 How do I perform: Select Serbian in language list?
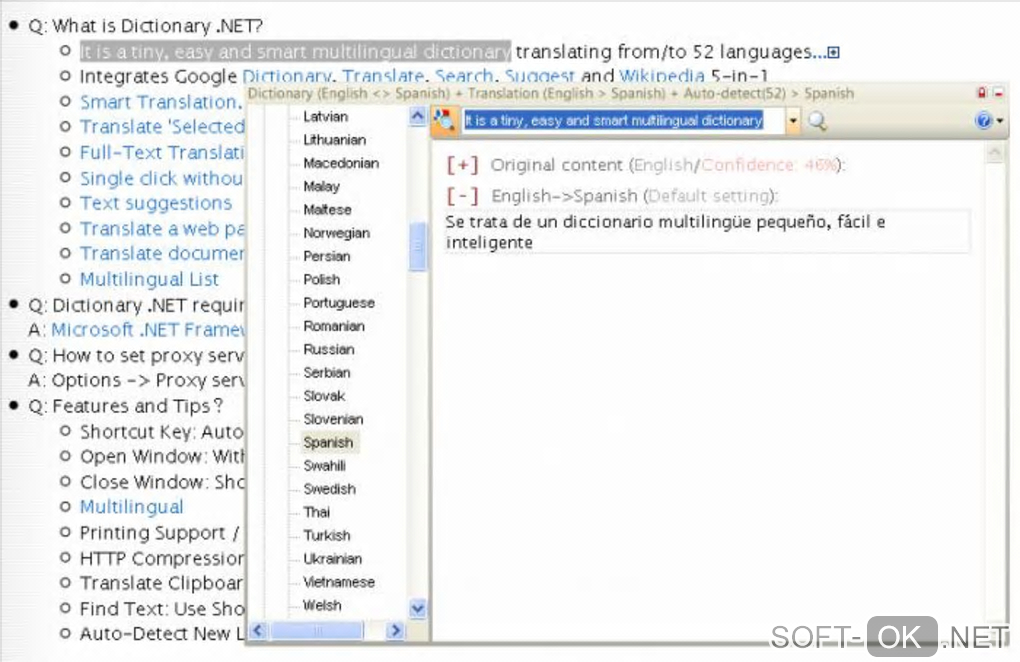(x=327, y=373)
